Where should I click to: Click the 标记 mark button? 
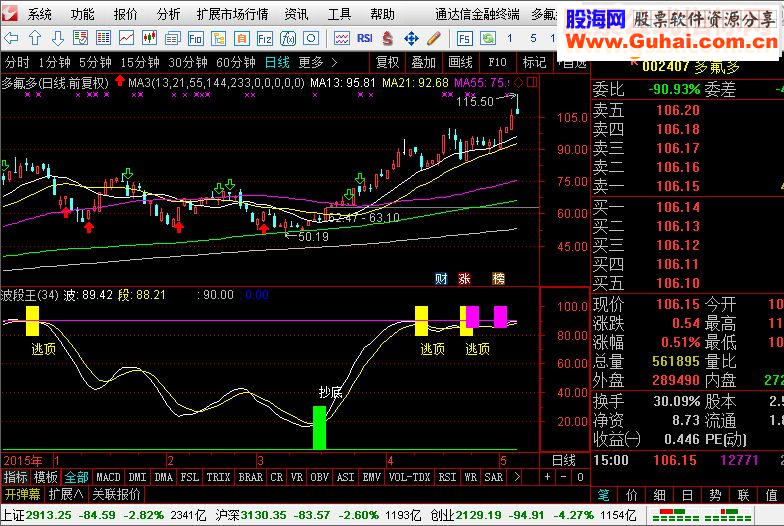(x=534, y=62)
